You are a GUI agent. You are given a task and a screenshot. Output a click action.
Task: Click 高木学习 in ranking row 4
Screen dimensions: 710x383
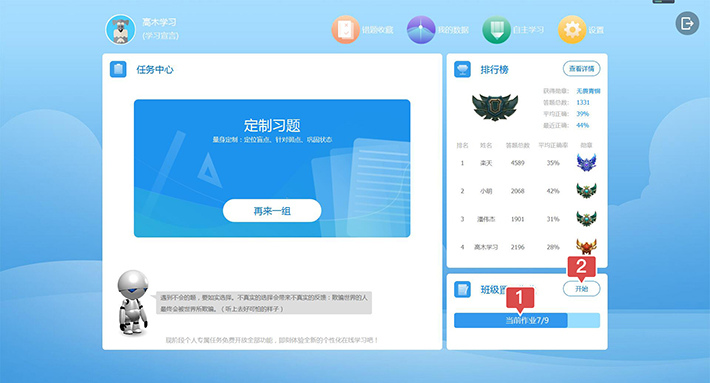click(x=486, y=247)
